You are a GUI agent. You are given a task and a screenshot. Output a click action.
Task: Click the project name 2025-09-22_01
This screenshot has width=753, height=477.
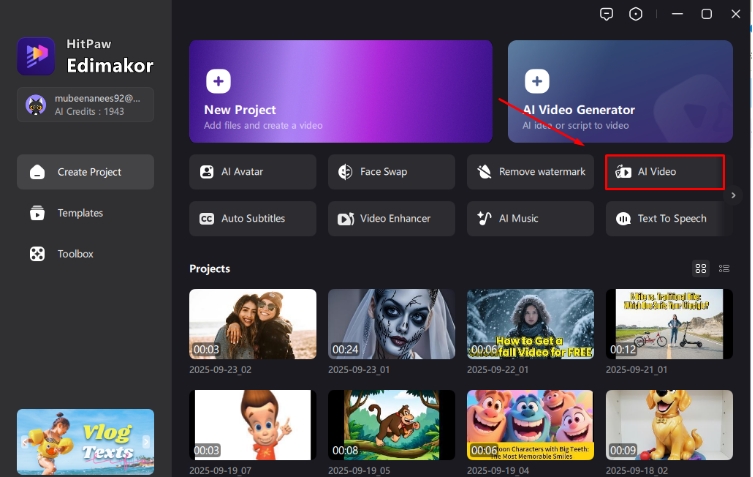coord(498,370)
